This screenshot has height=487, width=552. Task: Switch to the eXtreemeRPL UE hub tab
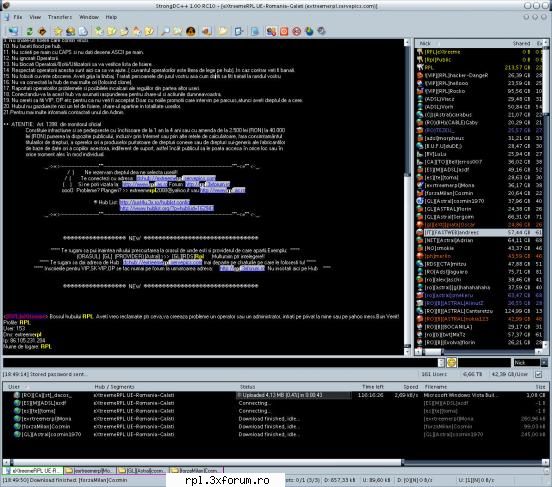click(32, 470)
